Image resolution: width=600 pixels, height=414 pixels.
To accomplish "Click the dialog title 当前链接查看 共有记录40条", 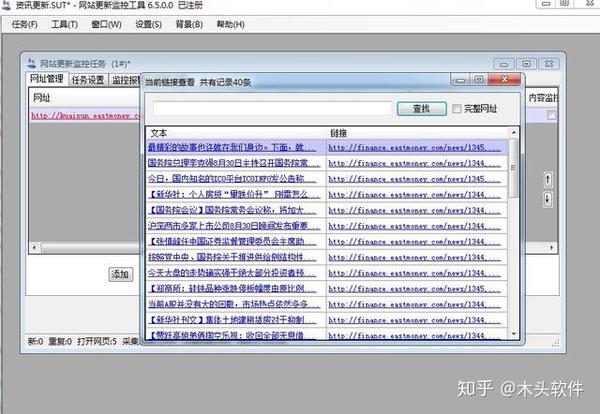I will (198, 82).
